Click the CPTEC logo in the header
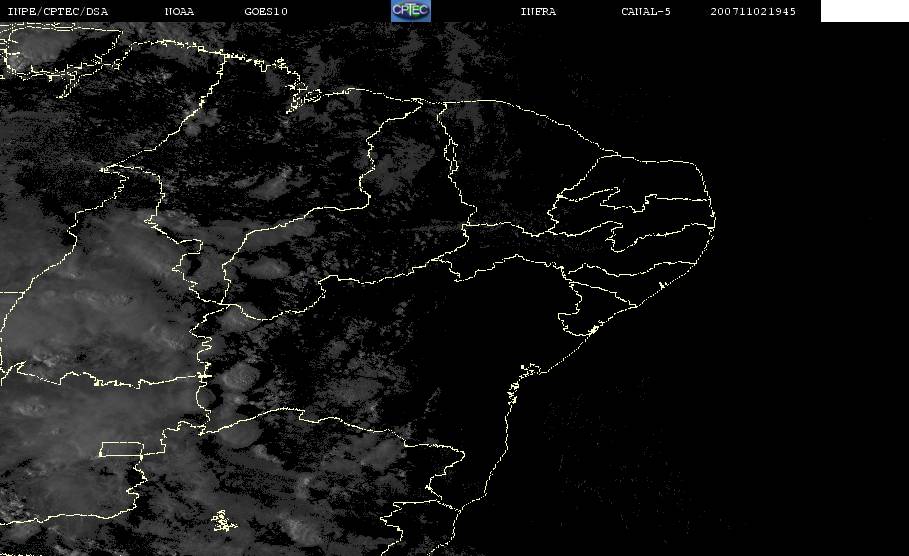 coord(410,11)
